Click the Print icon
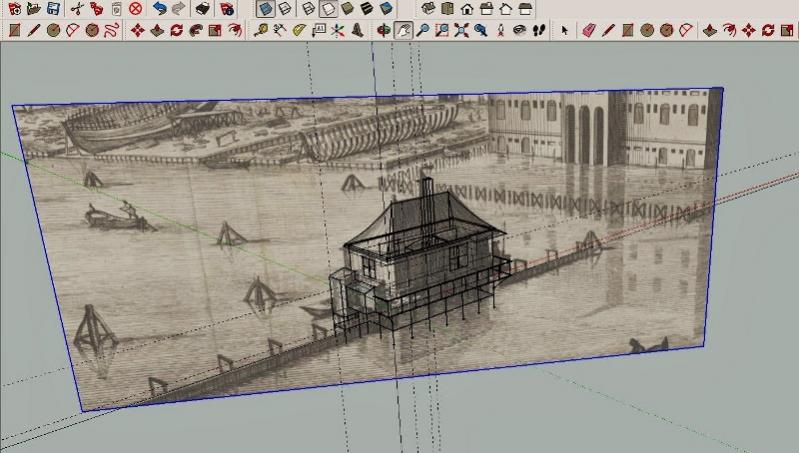 coord(202,8)
